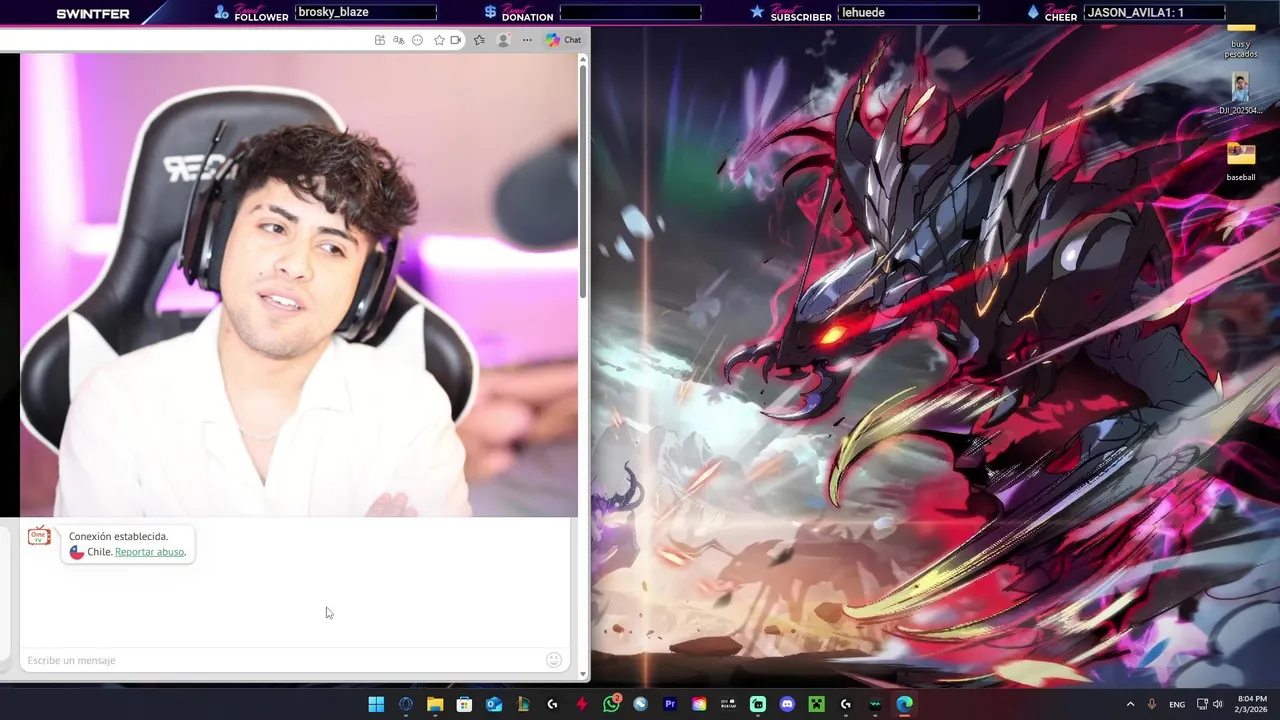The image size is (1280, 720).
Task: Click the SWINTFER overlay logo
Action: coord(93,13)
